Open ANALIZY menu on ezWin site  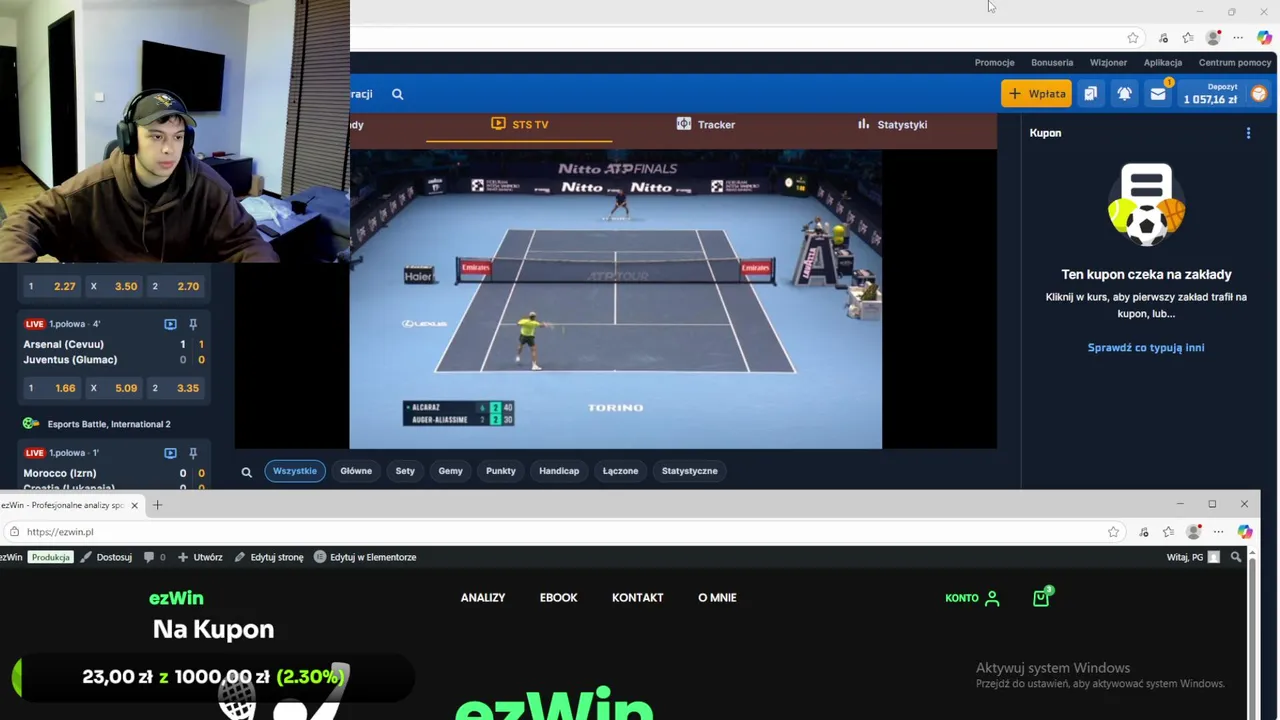(483, 598)
